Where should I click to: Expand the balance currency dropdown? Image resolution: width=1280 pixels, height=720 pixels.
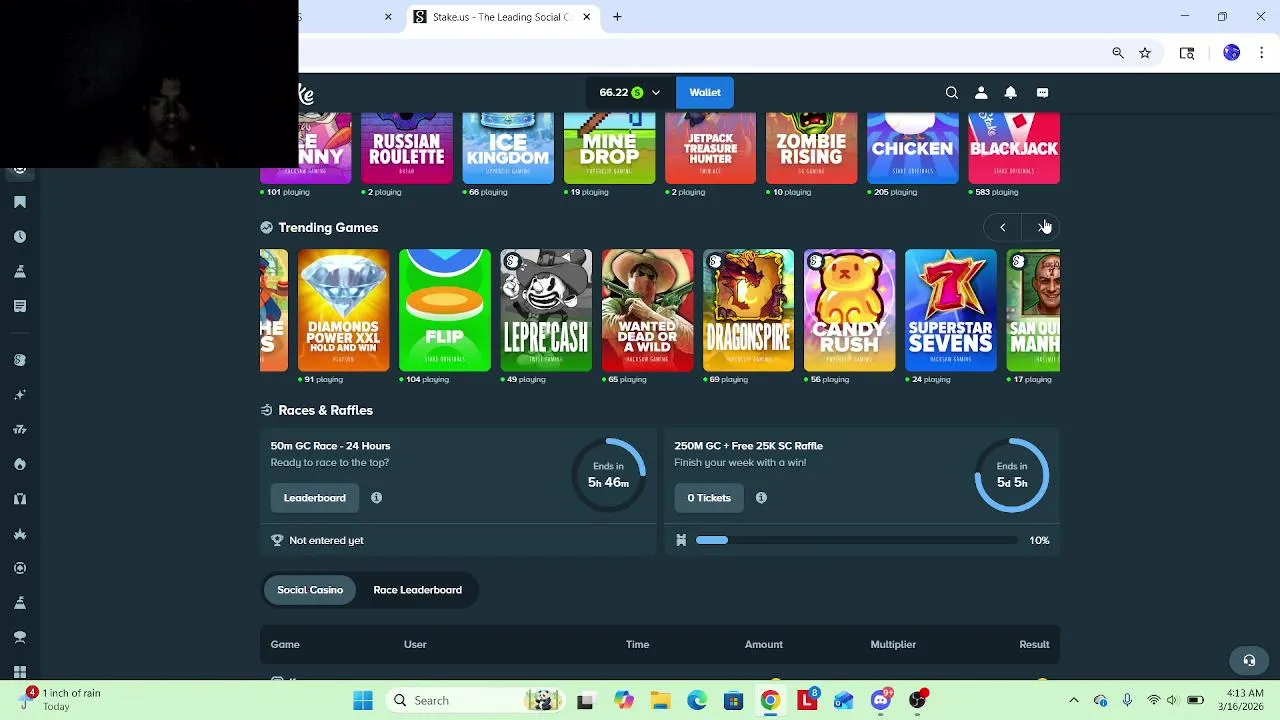(656, 92)
